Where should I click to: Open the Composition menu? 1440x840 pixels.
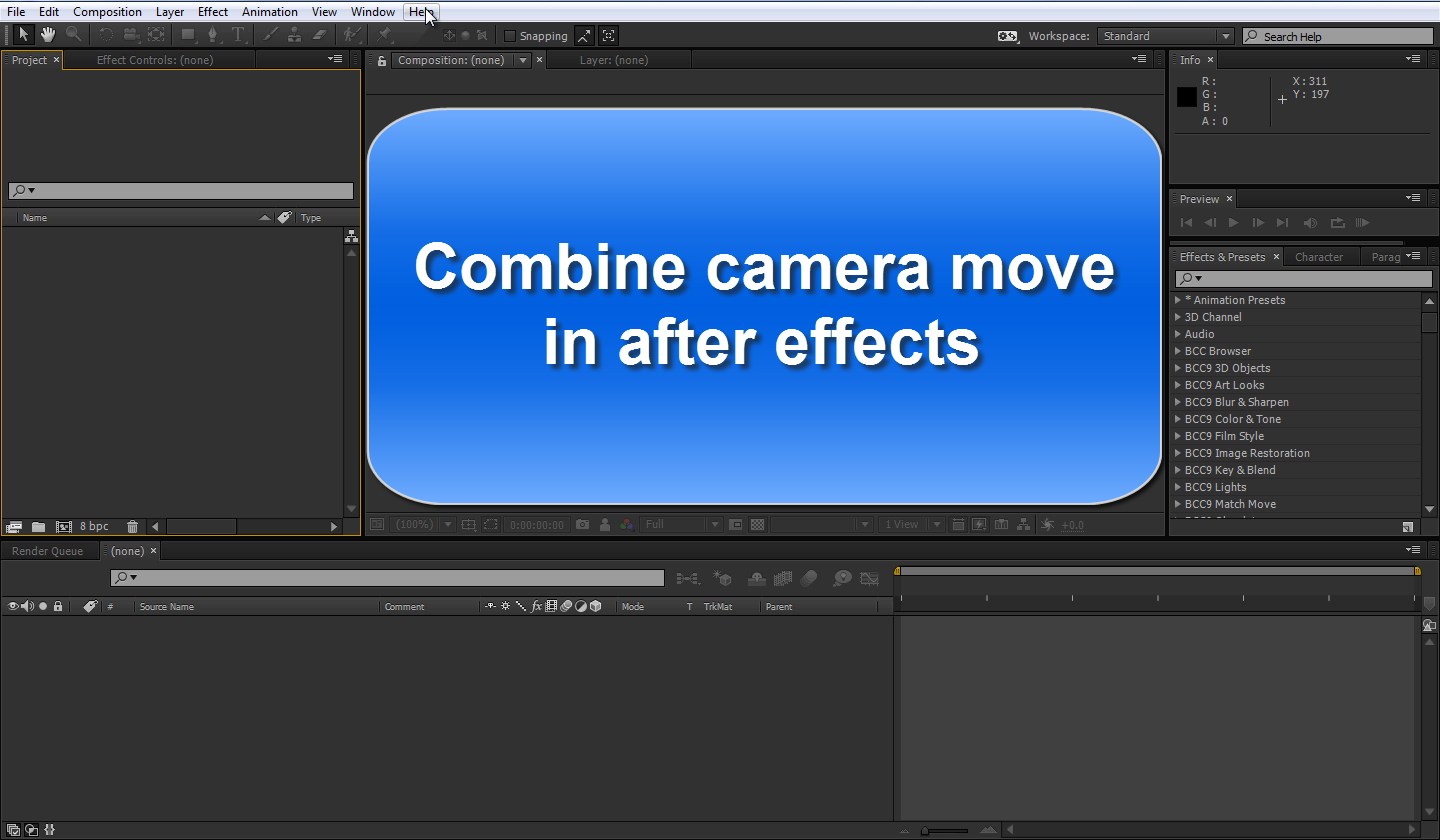pyautogui.click(x=107, y=11)
